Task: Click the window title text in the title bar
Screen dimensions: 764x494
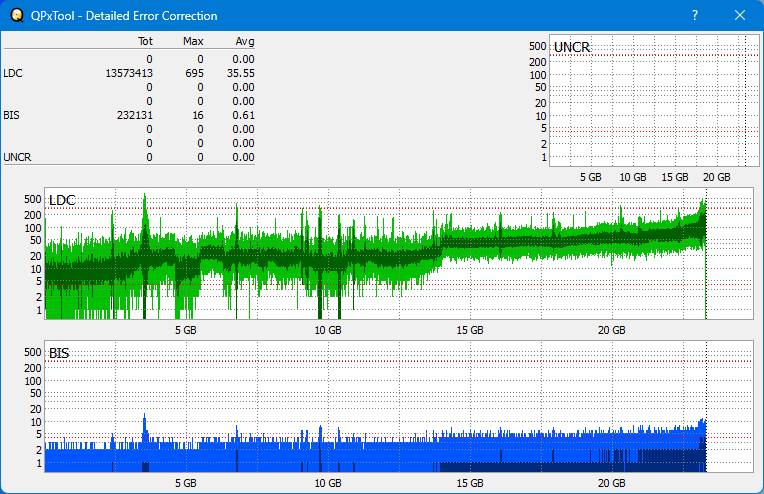Action: (x=124, y=16)
